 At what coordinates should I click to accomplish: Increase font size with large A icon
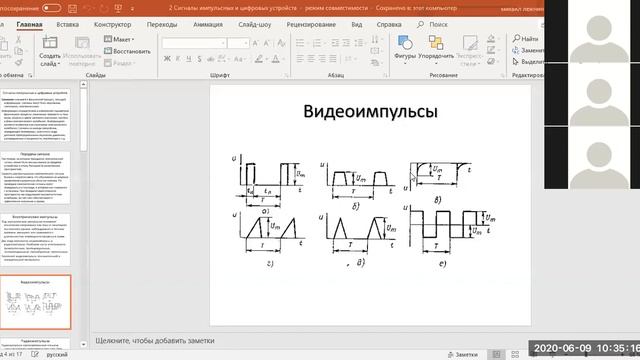pyautogui.click(x=256, y=43)
